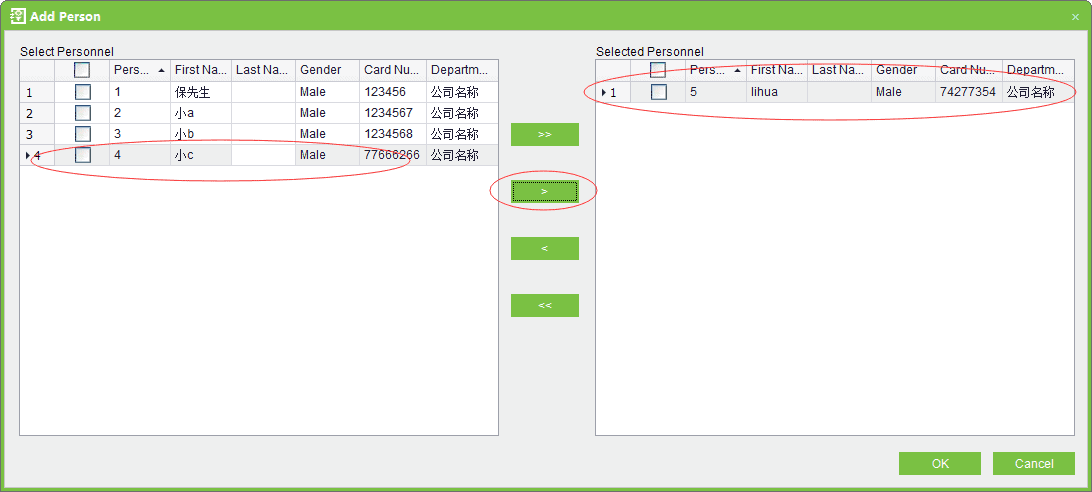
Task: Close the Add Person dialog
Action: 1075,17
